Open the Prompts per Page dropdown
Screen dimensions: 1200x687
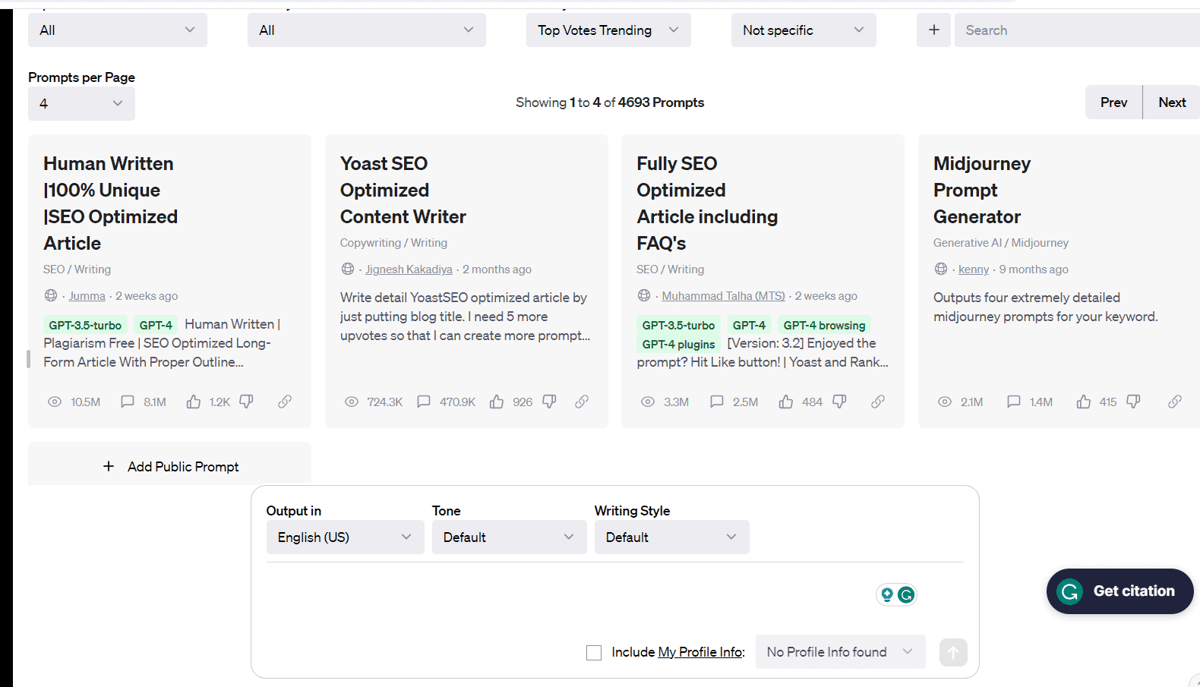pos(81,103)
